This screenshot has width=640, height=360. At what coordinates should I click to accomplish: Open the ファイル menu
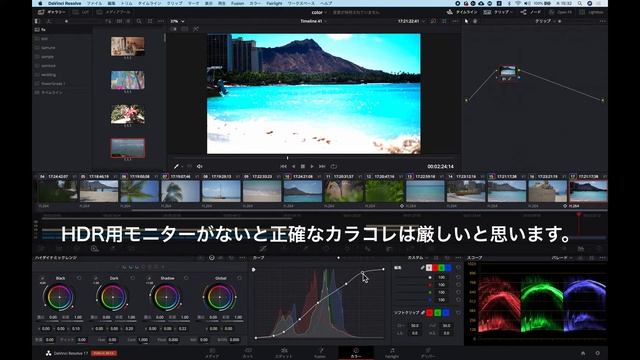point(94,3)
